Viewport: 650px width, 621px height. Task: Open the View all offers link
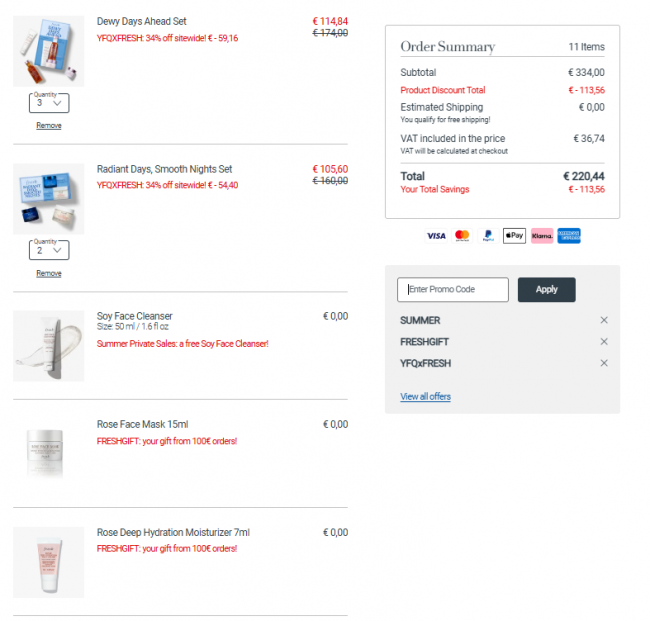pyautogui.click(x=425, y=397)
